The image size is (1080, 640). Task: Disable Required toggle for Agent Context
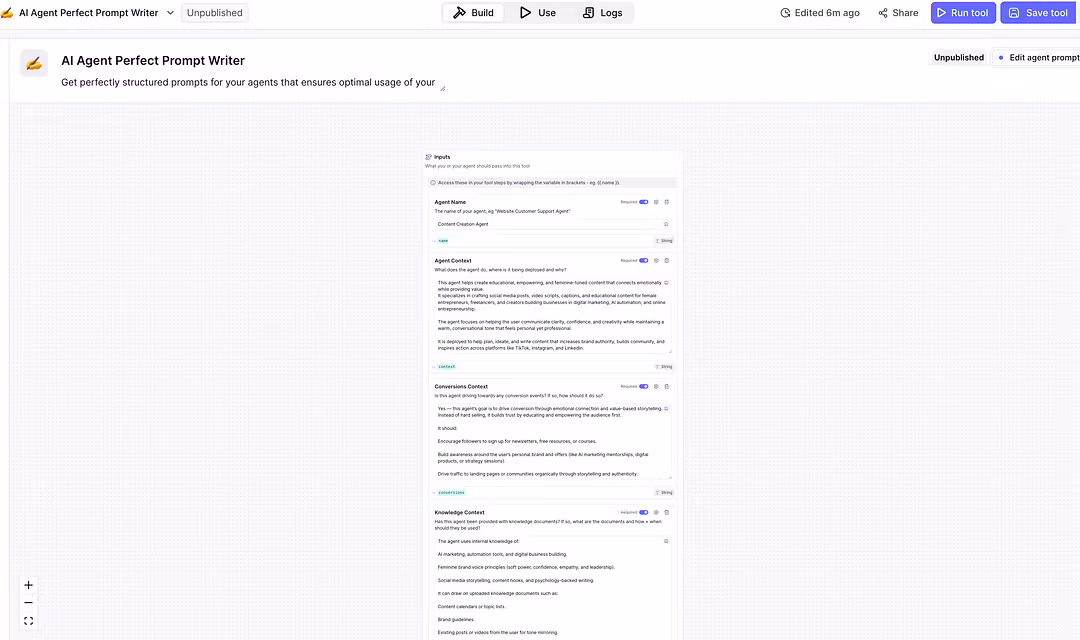click(x=644, y=260)
